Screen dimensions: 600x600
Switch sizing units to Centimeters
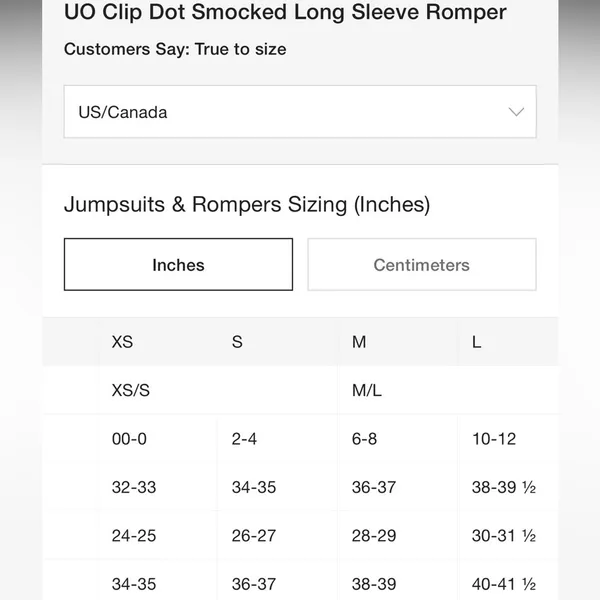(x=422, y=264)
